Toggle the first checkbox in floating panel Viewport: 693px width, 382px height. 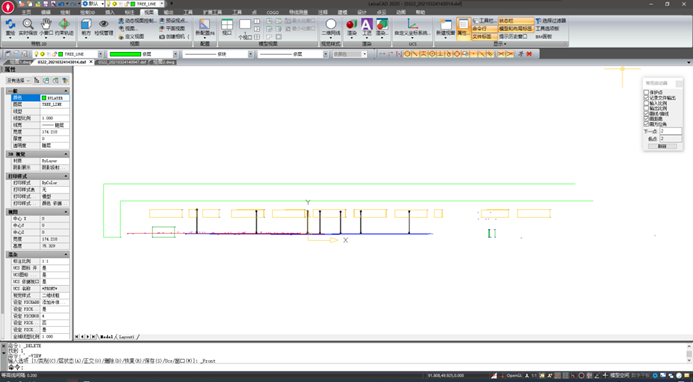(x=646, y=92)
